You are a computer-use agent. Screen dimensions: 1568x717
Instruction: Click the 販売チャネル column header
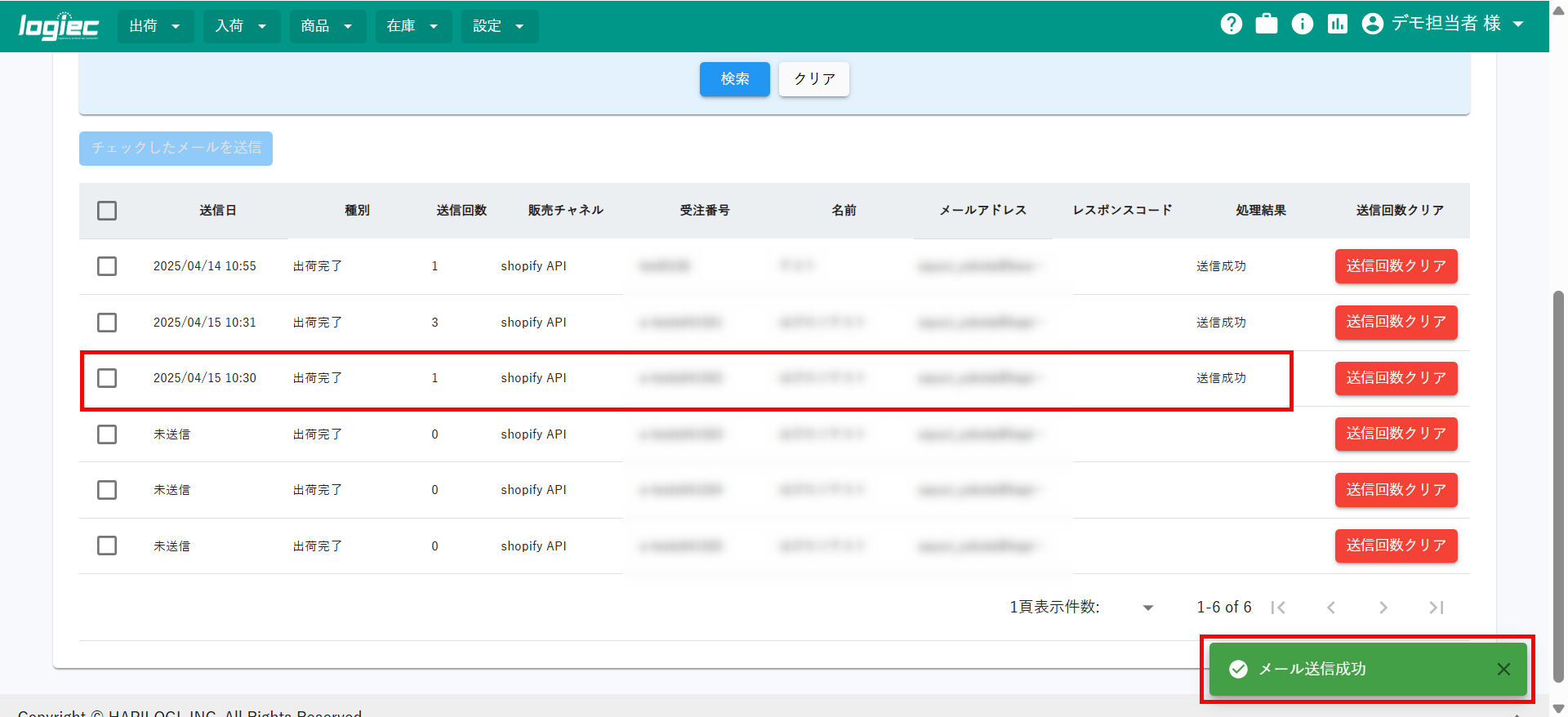click(x=566, y=211)
